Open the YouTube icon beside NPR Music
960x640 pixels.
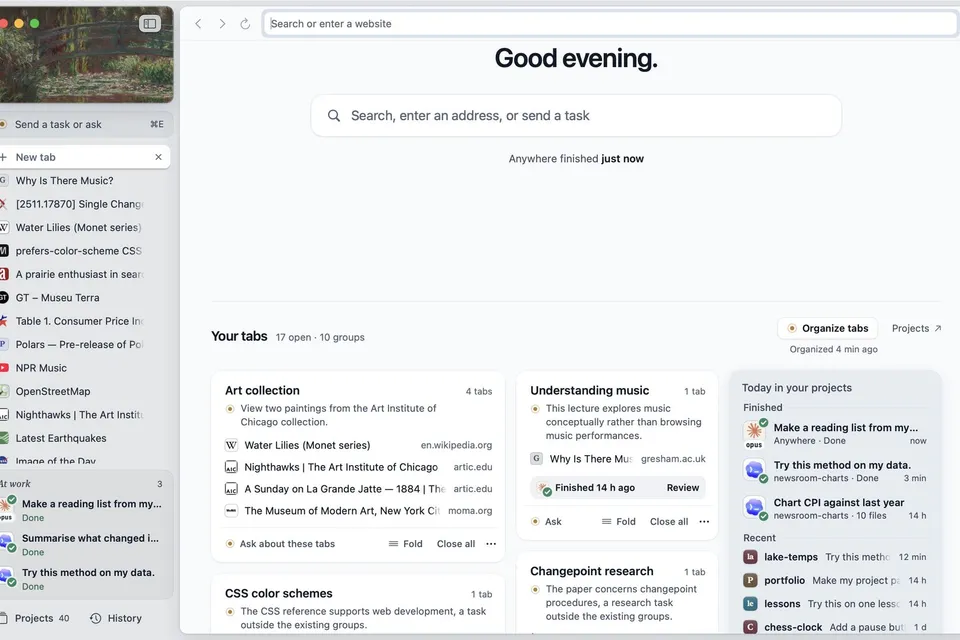[4, 368]
